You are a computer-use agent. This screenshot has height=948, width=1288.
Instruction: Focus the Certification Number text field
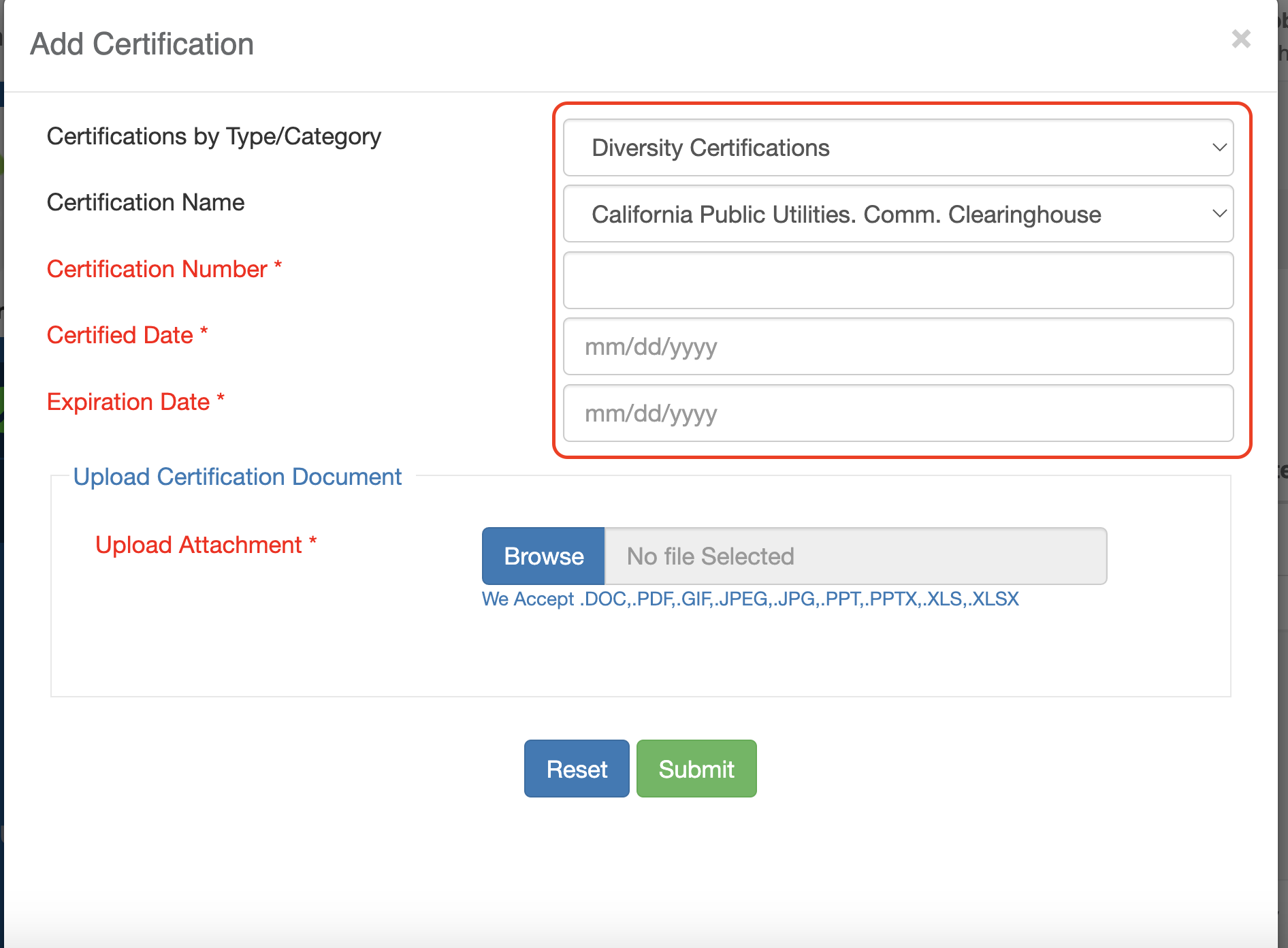pyautogui.click(x=897, y=281)
